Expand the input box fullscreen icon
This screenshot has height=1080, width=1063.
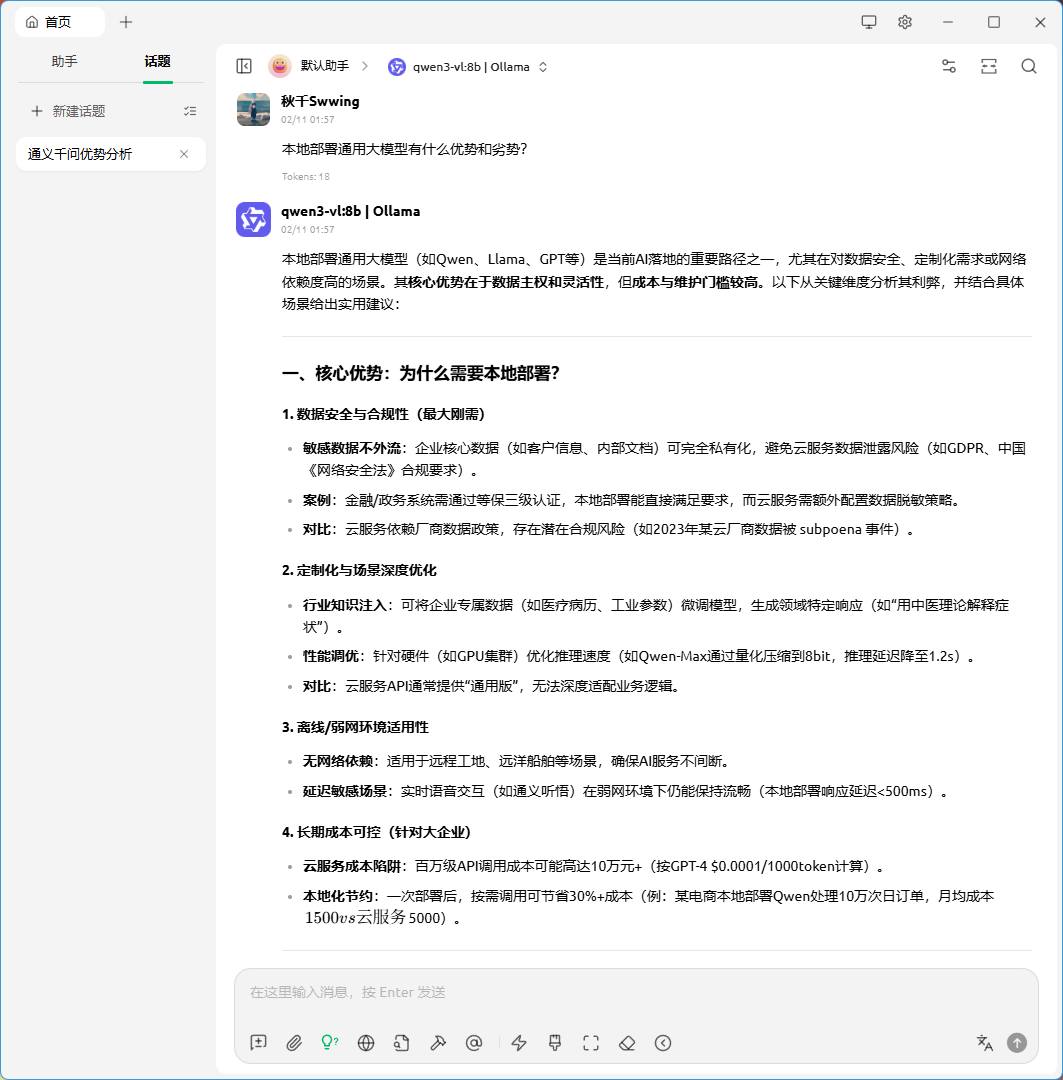pyautogui.click(x=591, y=1043)
